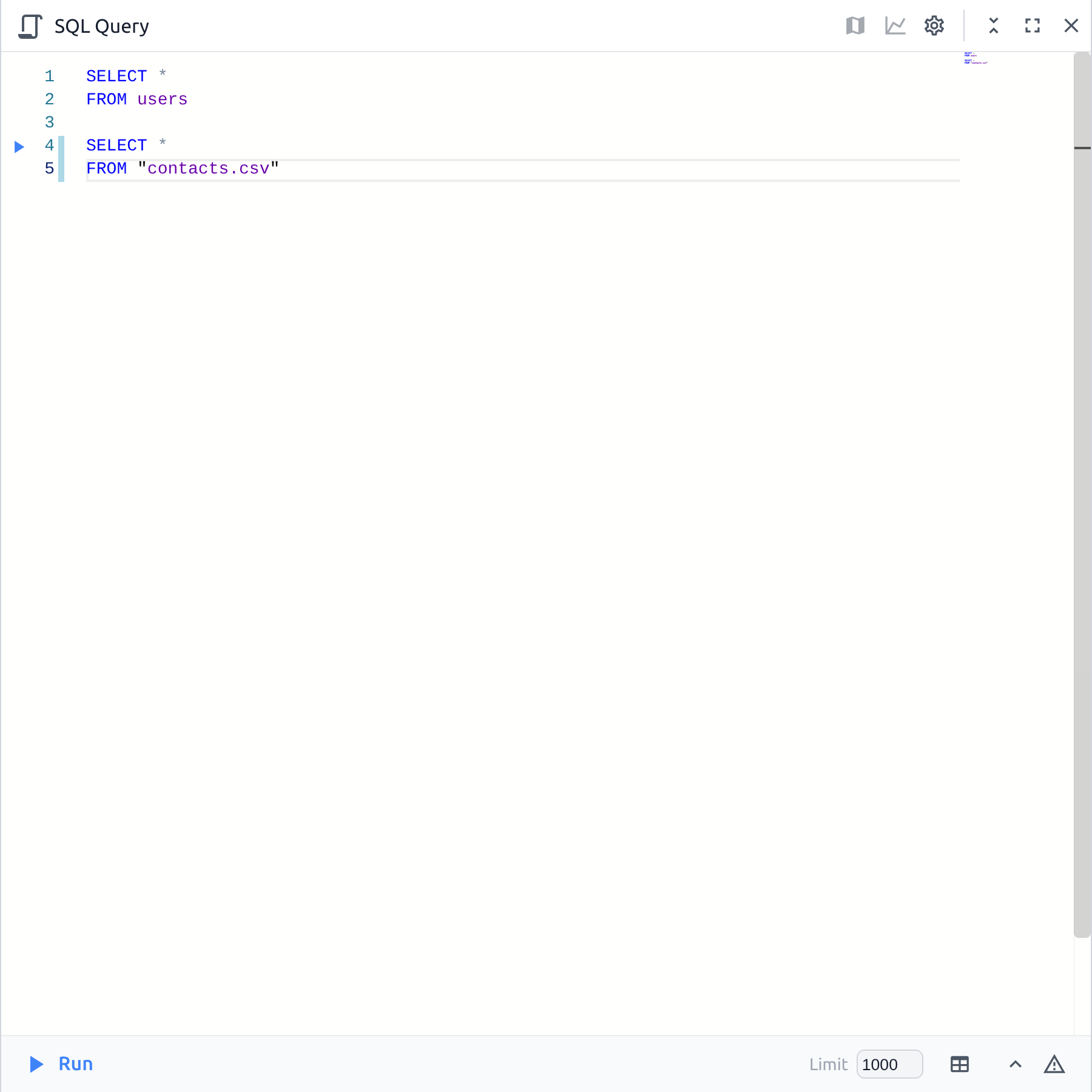Toggle fullscreen for the query panel
The width and height of the screenshot is (1092, 1092).
pyautogui.click(x=1033, y=25)
